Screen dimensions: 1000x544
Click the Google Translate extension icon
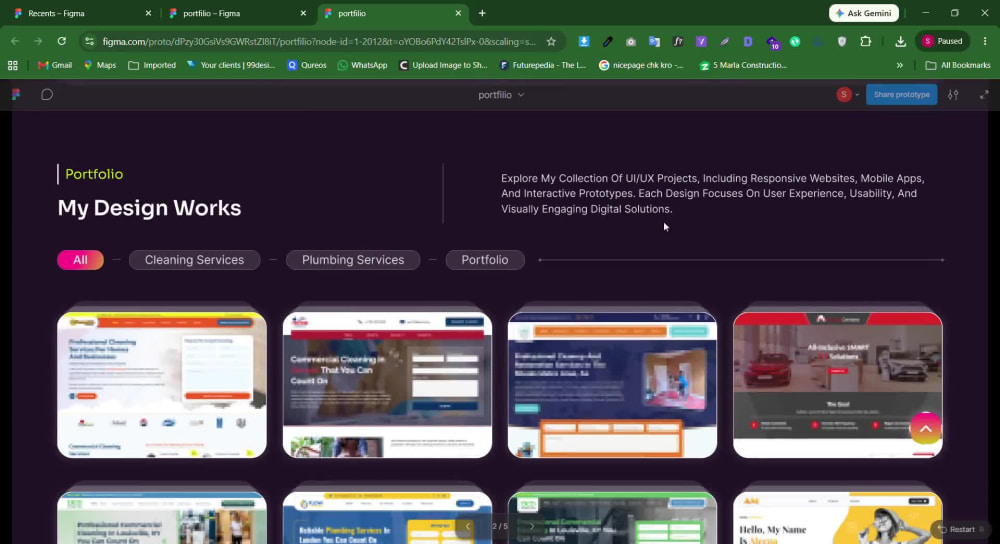pos(654,41)
